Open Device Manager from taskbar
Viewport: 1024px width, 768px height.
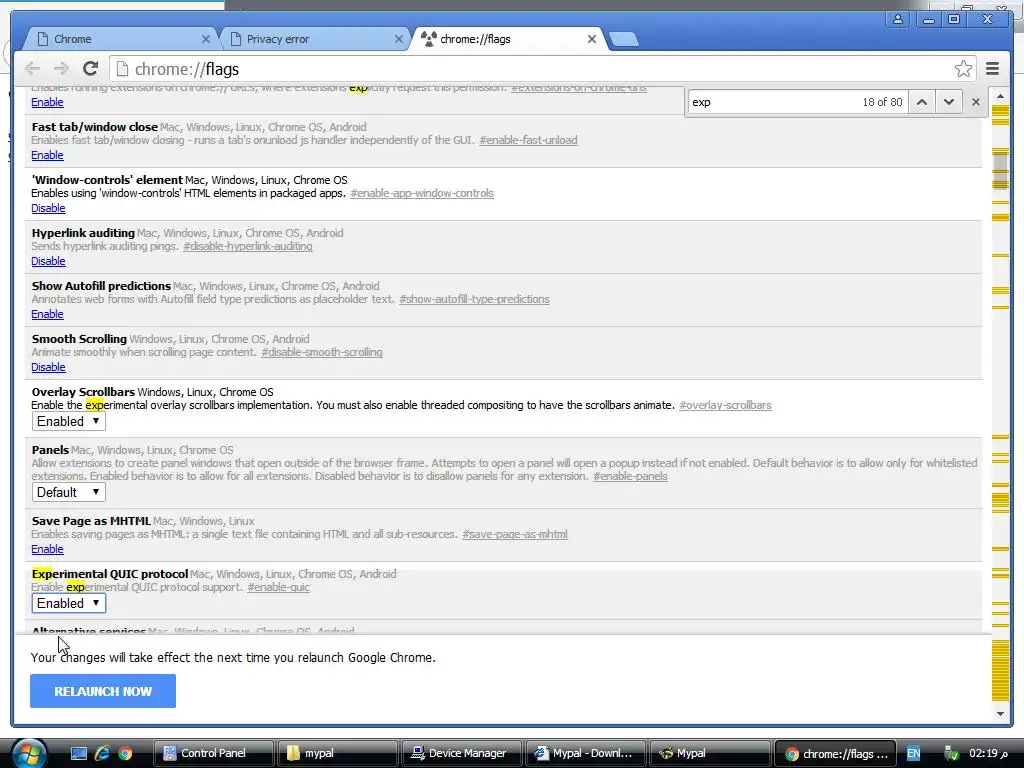461,754
